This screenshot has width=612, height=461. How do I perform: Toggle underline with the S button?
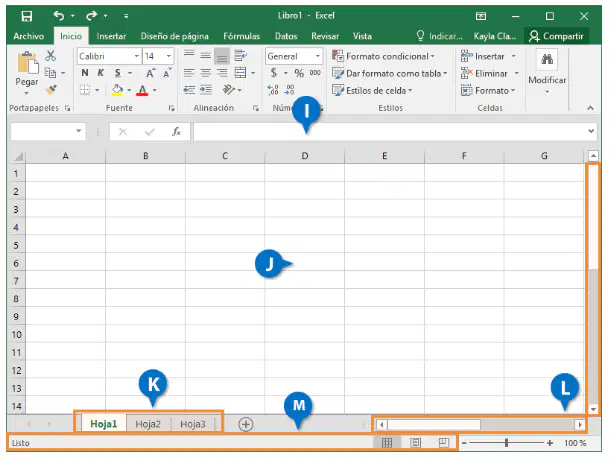pos(117,73)
